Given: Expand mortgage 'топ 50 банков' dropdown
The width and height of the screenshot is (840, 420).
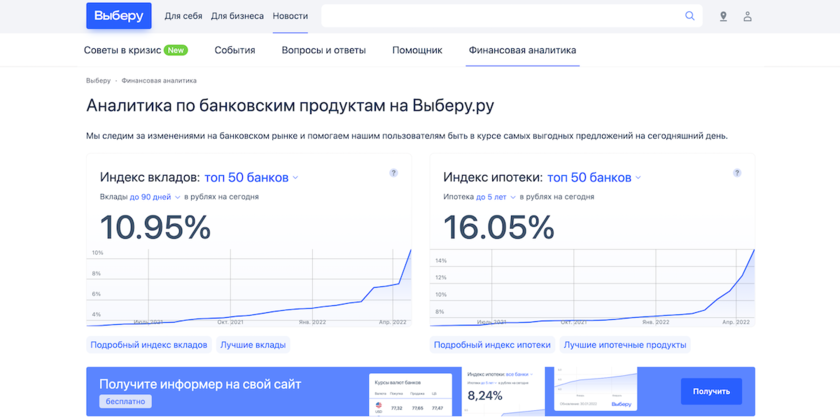Looking at the screenshot, I should click(594, 178).
